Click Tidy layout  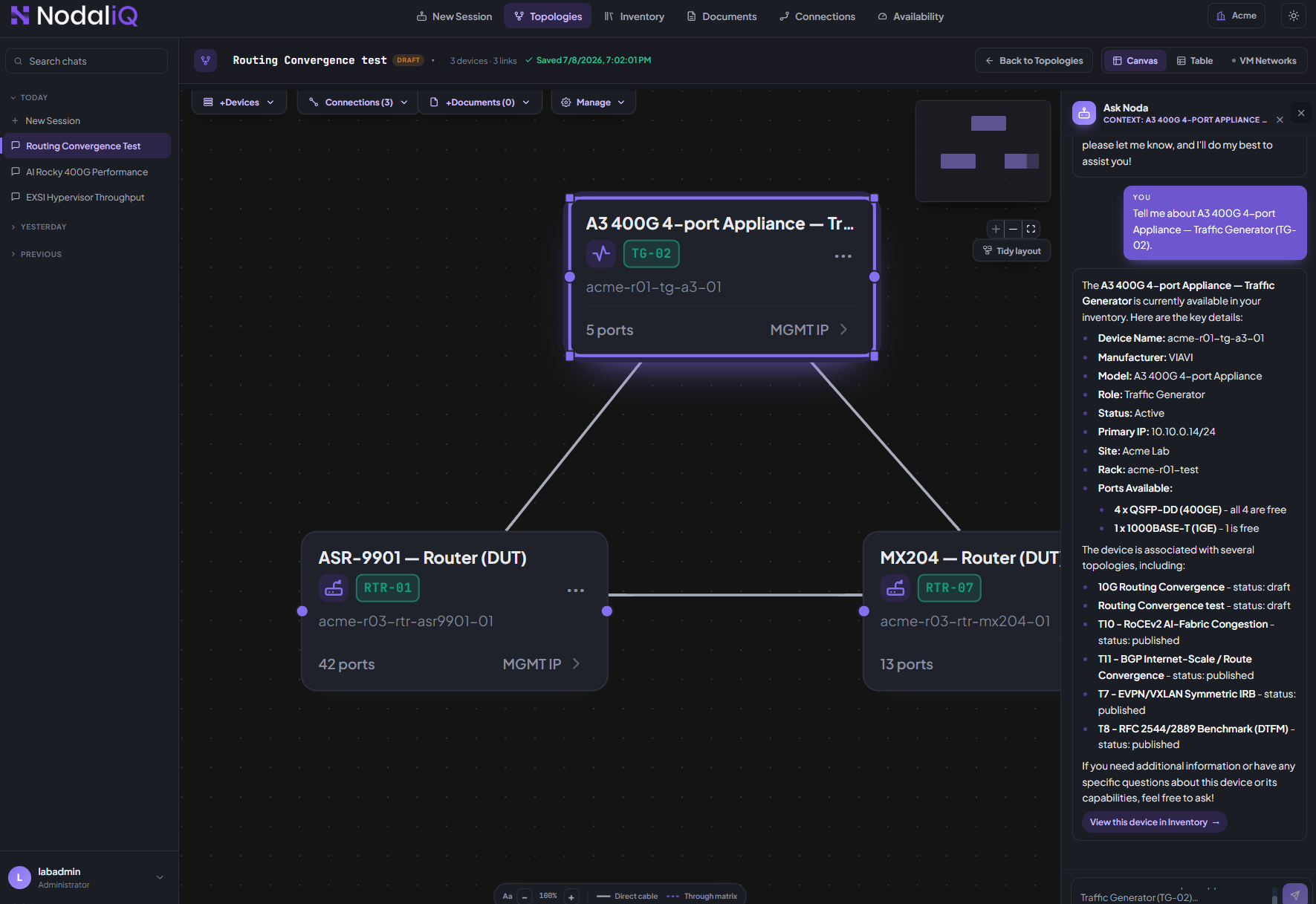coord(1011,251)
